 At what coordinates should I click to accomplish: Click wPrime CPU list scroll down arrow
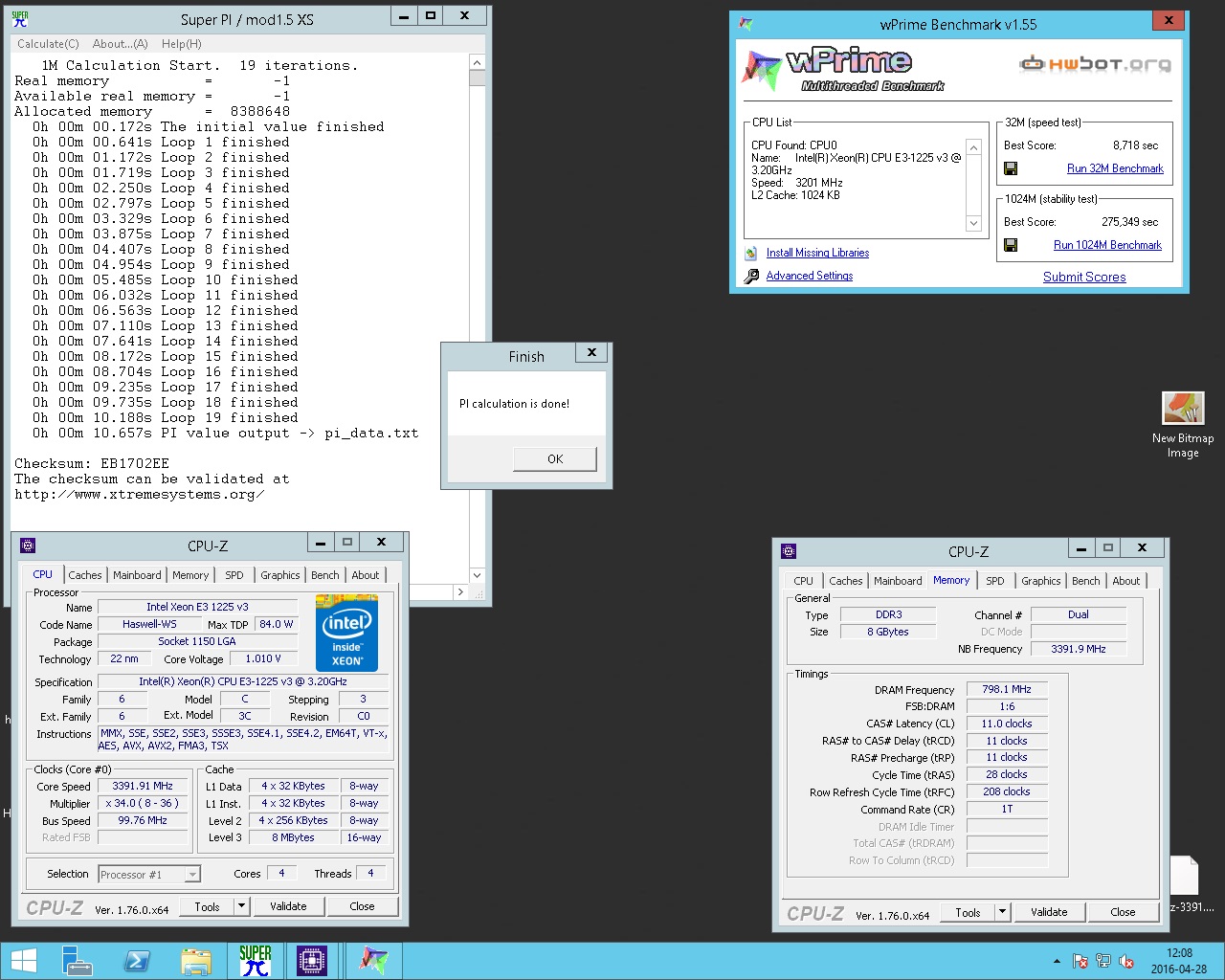coord(973,223)
